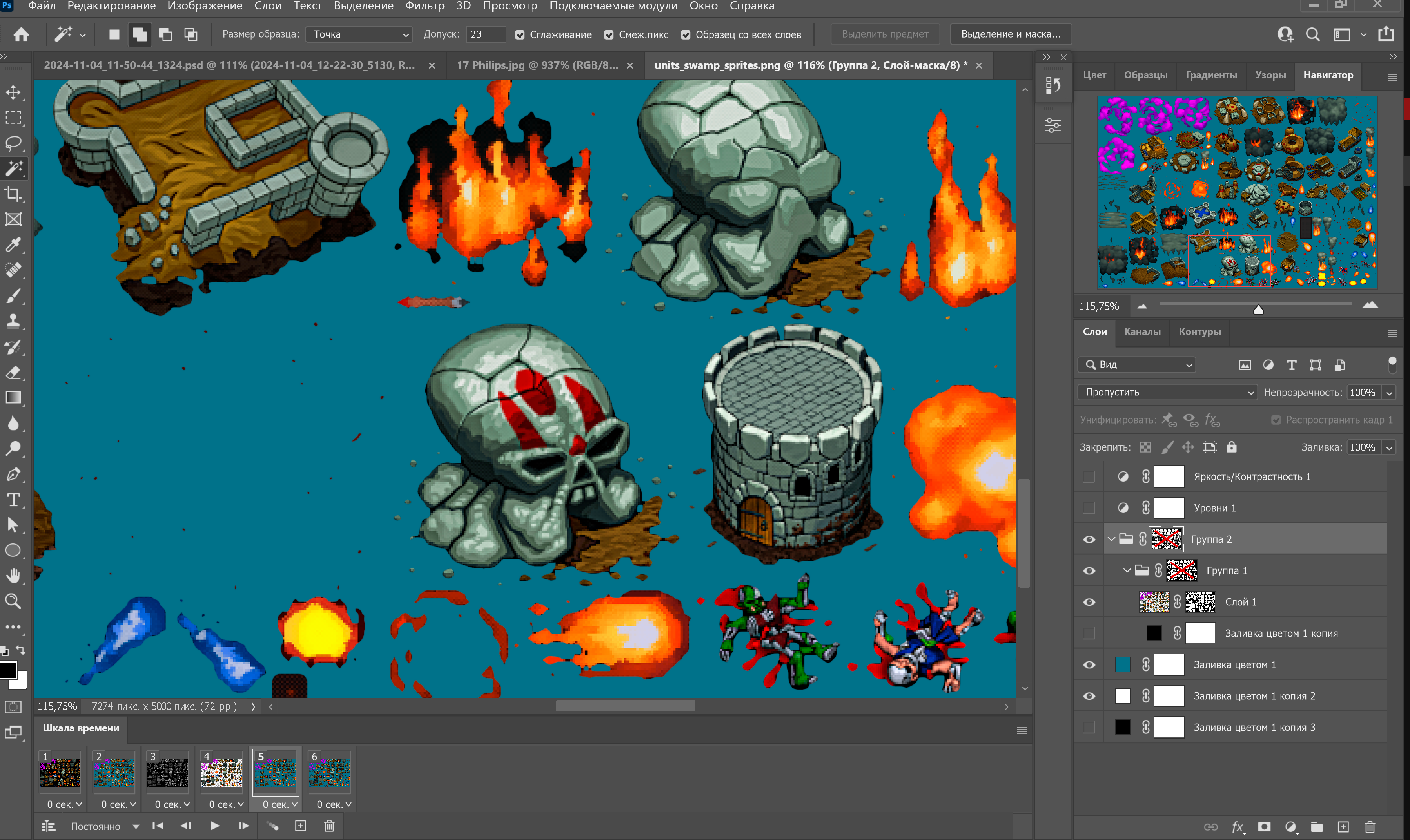Collapse the Группа 2 folder

point(1111,539)
